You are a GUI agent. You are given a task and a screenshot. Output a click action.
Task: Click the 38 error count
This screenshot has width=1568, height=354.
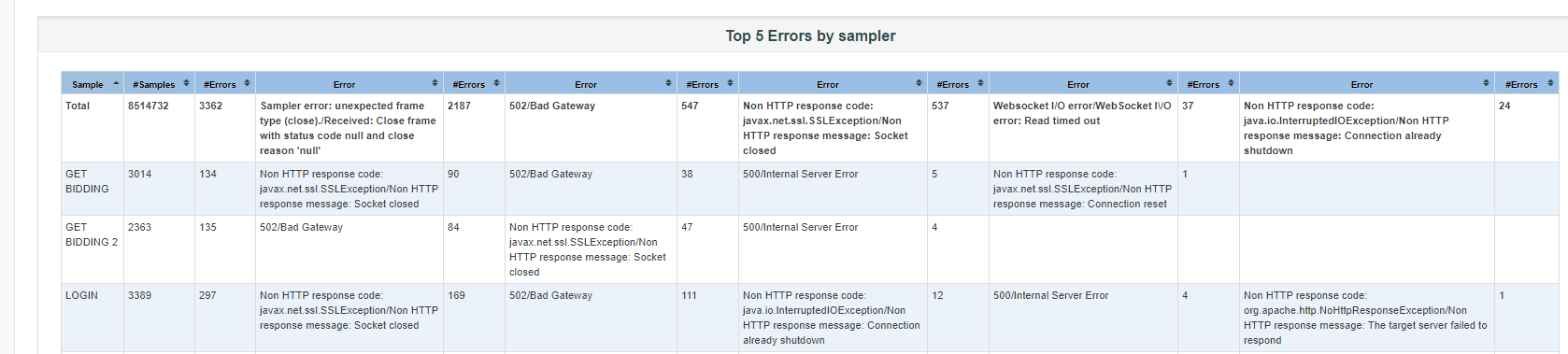click(x=687, y=174)
